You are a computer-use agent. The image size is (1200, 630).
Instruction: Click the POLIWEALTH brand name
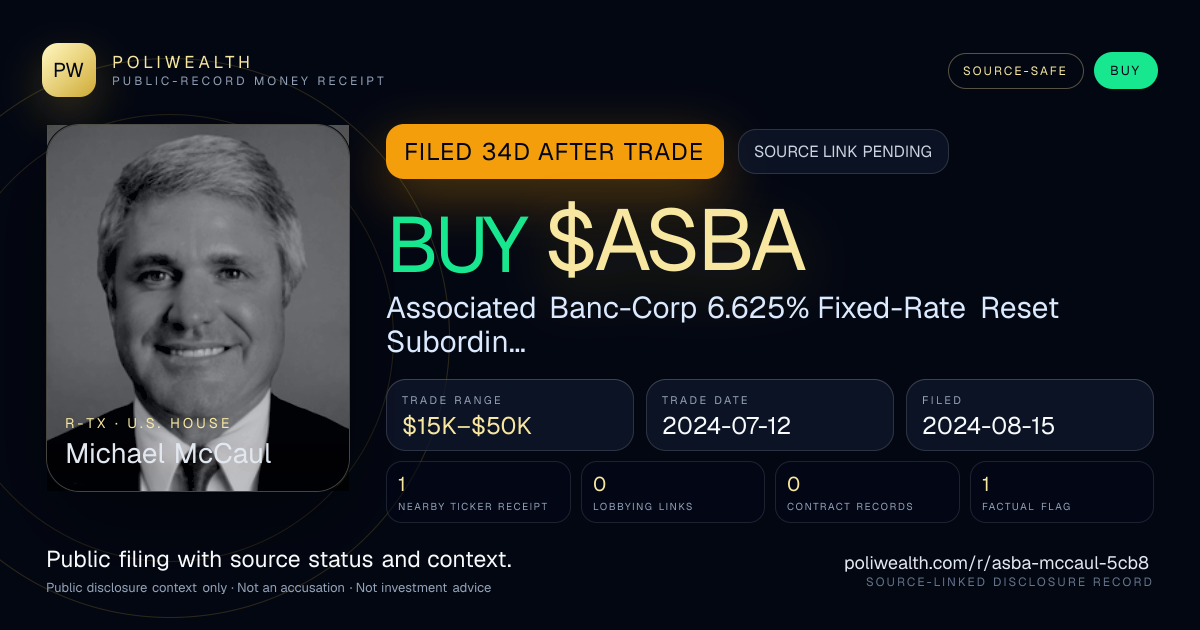coord(182,62)
